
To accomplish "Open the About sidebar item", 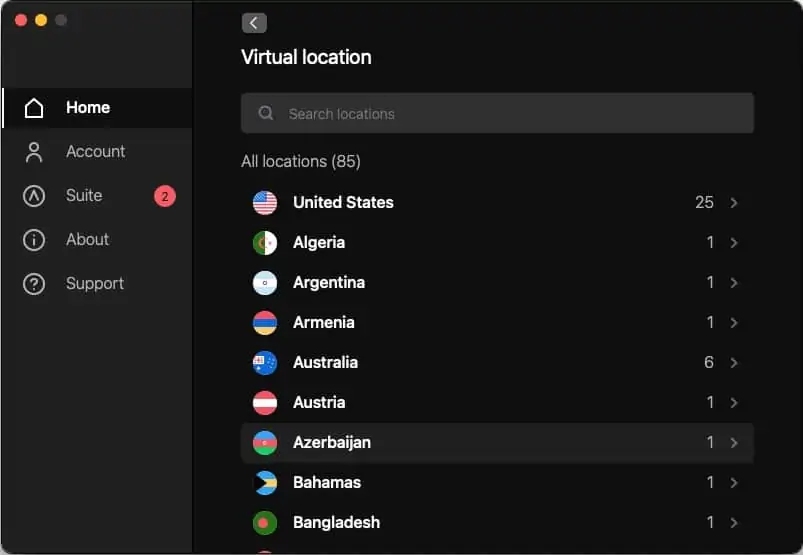I will tap(97, 240).
